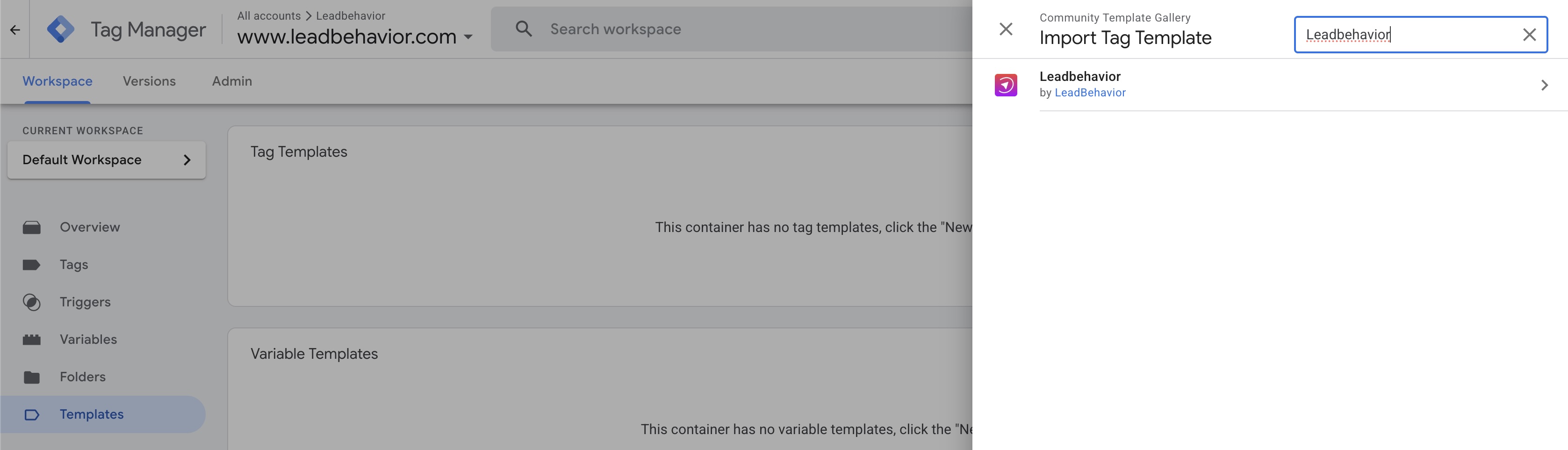
Task: Go to the Triggers section
Action: [85, 302]
